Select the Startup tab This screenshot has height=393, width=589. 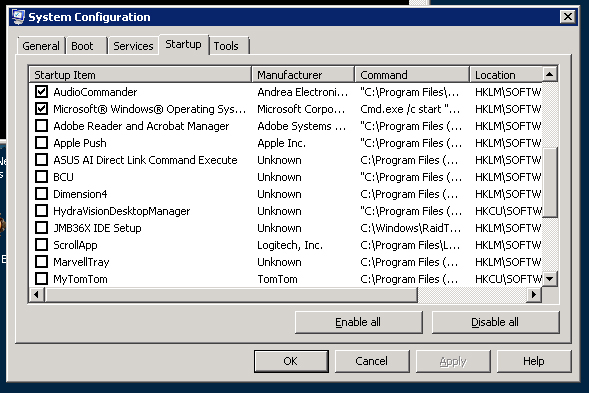(x=183, y=44)
